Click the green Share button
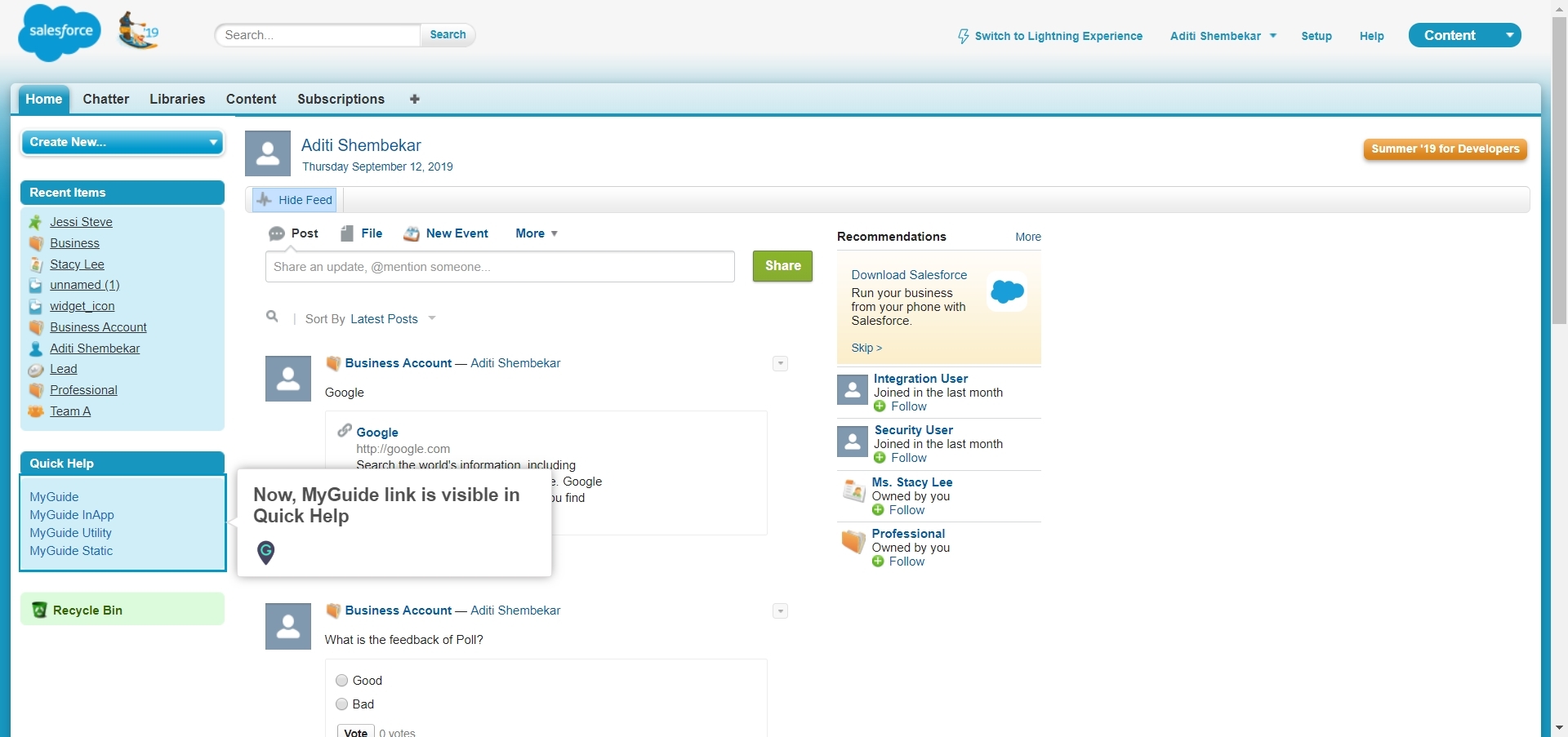This screenshot has width=1568, height=737. click(x=782, y=266)
